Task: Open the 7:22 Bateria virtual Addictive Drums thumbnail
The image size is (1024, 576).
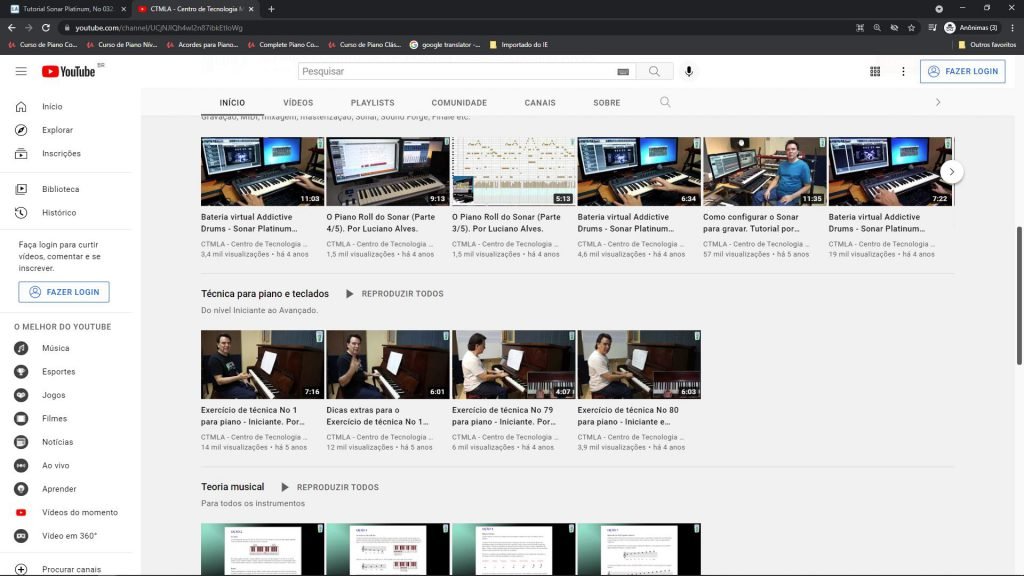Action: point(889,172)
